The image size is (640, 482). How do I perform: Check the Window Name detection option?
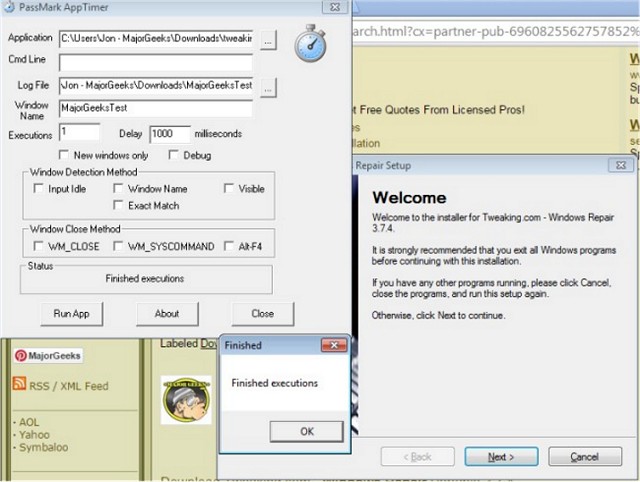118,188
